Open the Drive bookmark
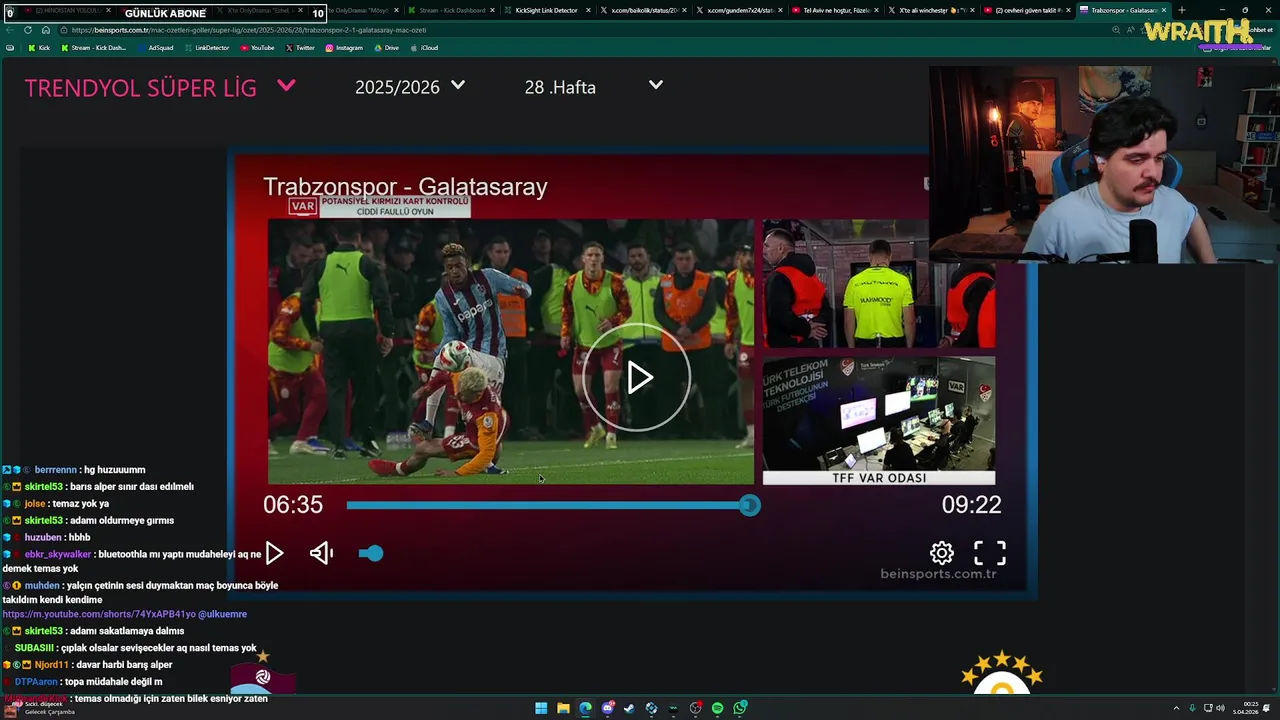The height and width of the screenshot is (720, 1280). 386,48
